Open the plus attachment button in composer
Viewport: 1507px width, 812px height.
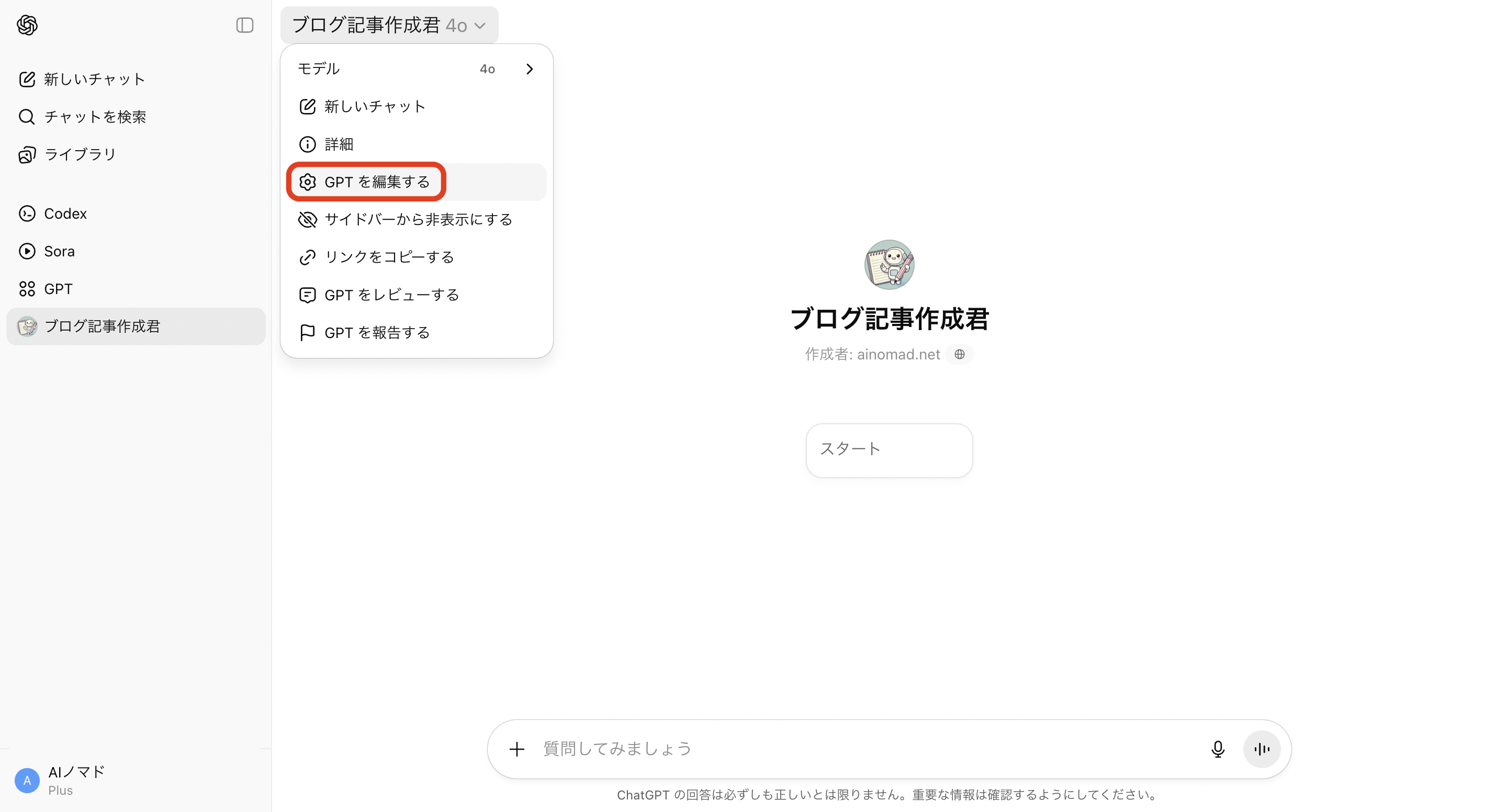click(x=516, y=749)
